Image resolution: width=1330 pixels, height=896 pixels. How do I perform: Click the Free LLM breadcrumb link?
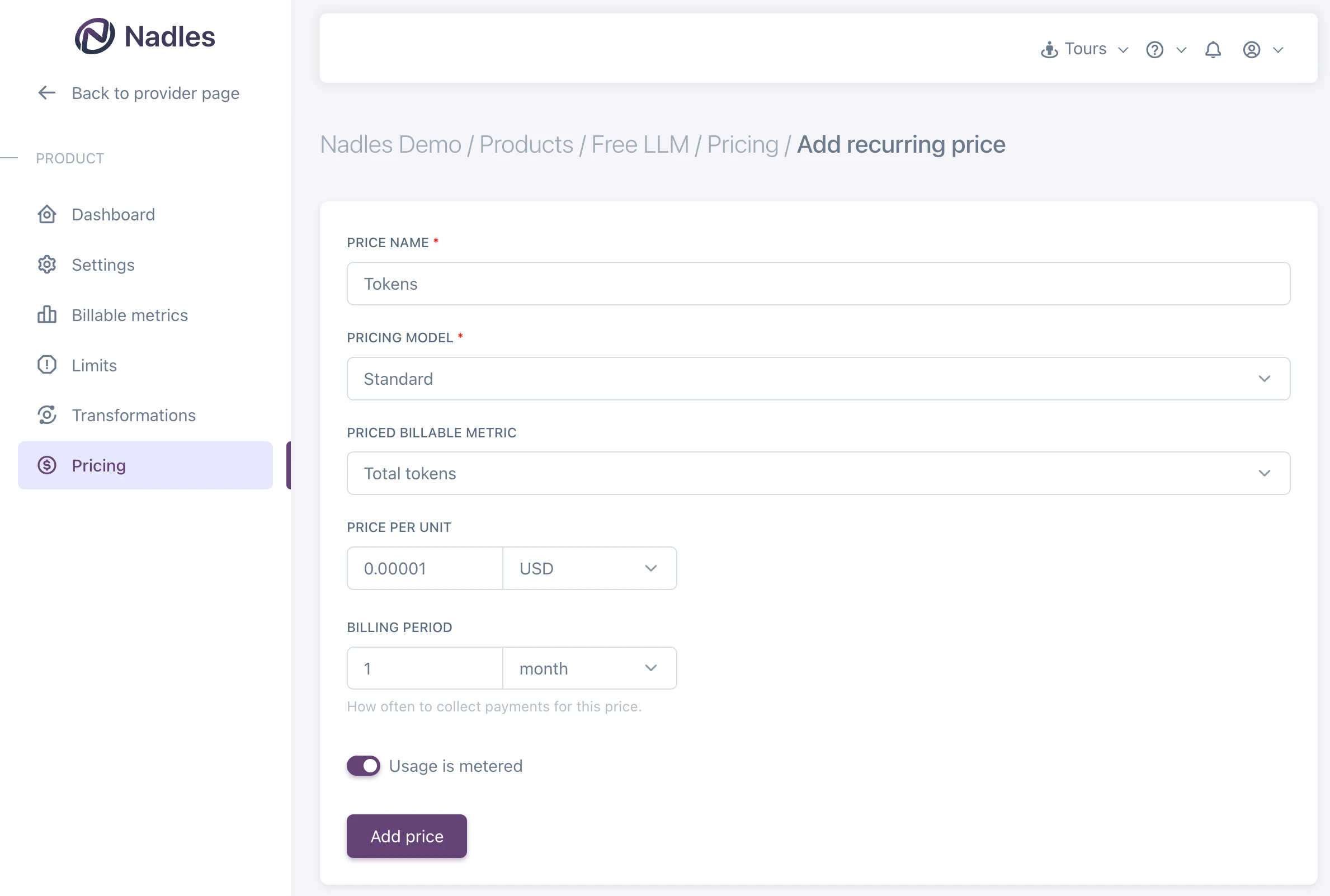tap(640, 144)
